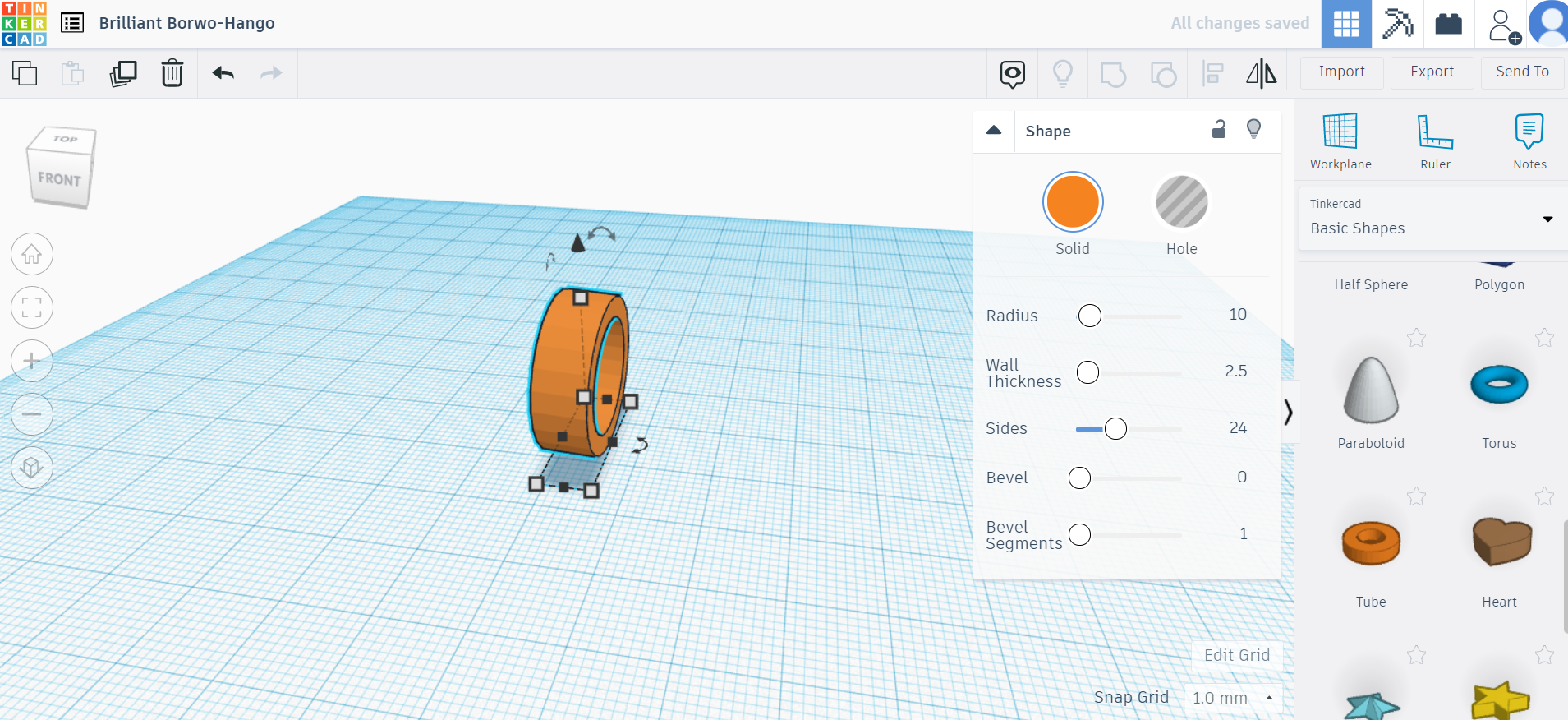Click the Align tool icon
Viewport: 1568px width, 720px height.
1213,73
